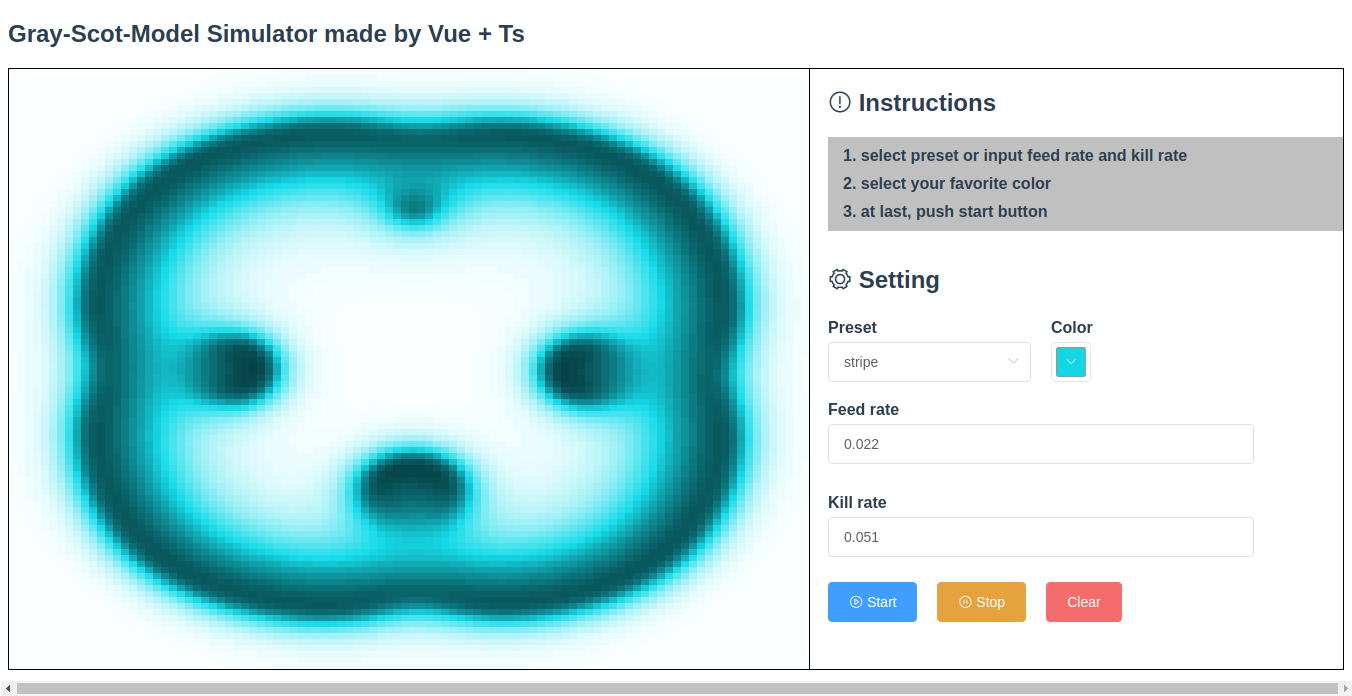
Task: Click the exclamation icon beside Instructions heading
Action: [838, 102]
